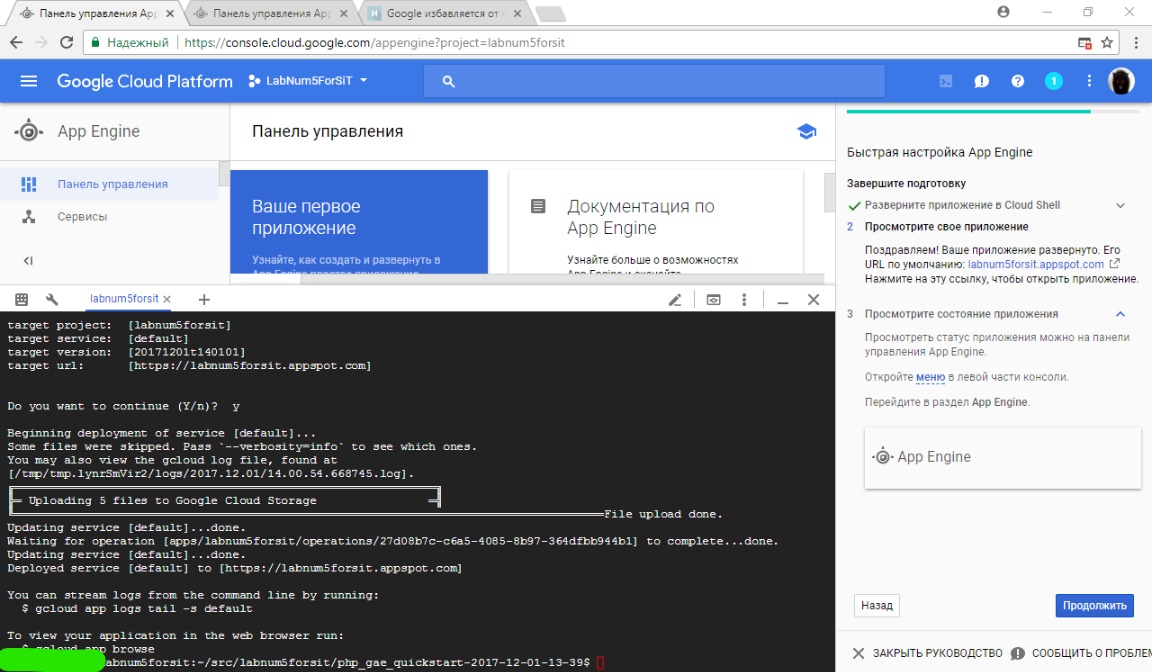The image size is (1152, 672).
Task: Open the feedback alert icon in header
Action: click(982, 81)
